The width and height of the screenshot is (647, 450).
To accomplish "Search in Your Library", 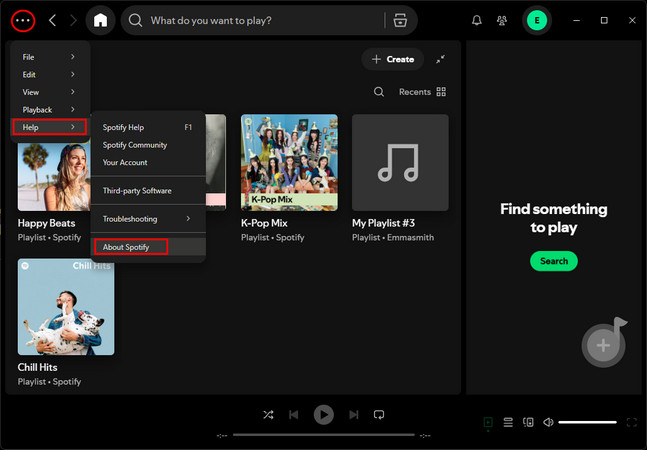I will (379, 92).
